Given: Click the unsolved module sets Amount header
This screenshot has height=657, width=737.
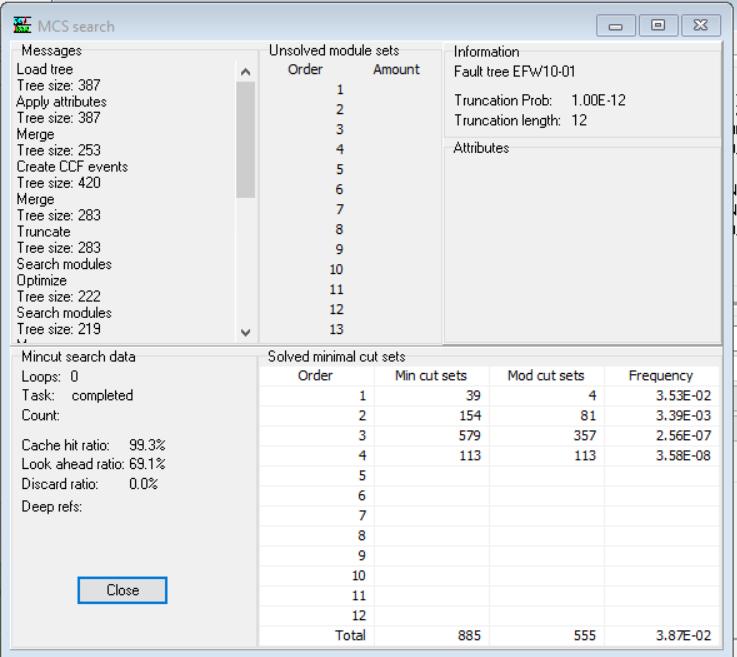Looking at the screenshot, I should pos(396,70).
